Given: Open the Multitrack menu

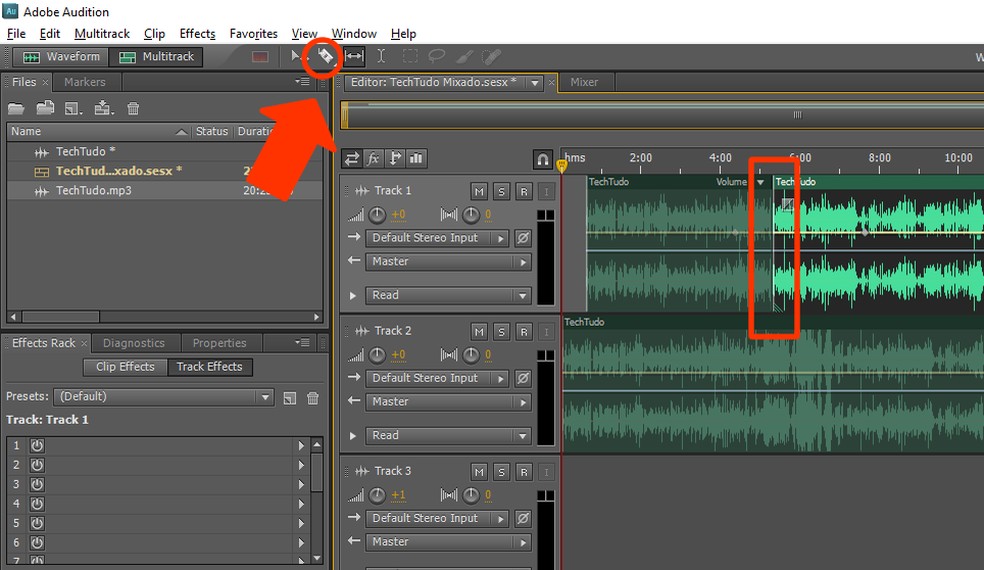Looking at the screenshot, I should coord(102,34).
